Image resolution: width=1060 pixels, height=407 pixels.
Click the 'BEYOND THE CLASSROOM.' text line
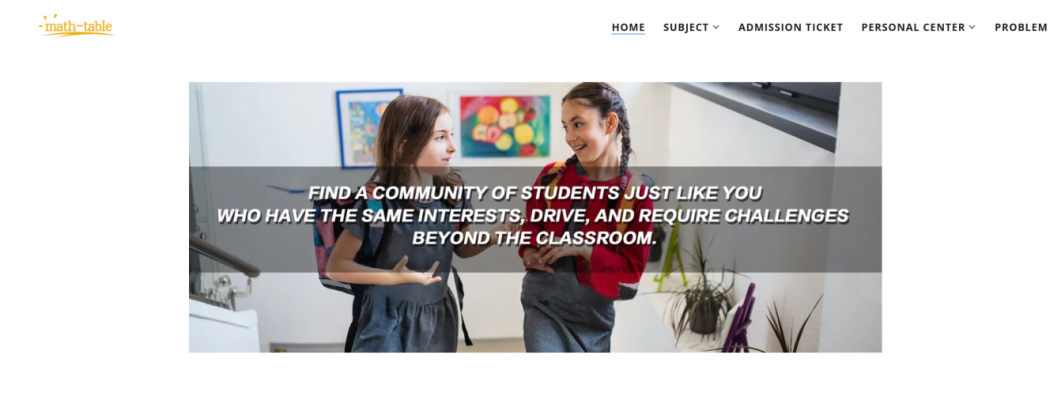coord(535,239)
